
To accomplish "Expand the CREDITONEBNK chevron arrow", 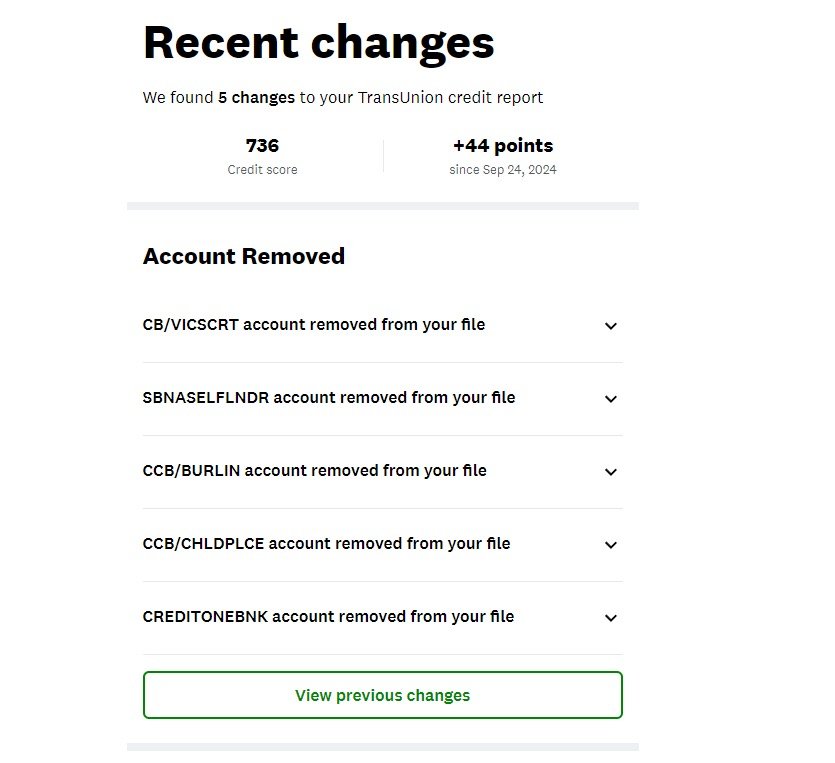I will pyautogui.click(x=611, y=618).
